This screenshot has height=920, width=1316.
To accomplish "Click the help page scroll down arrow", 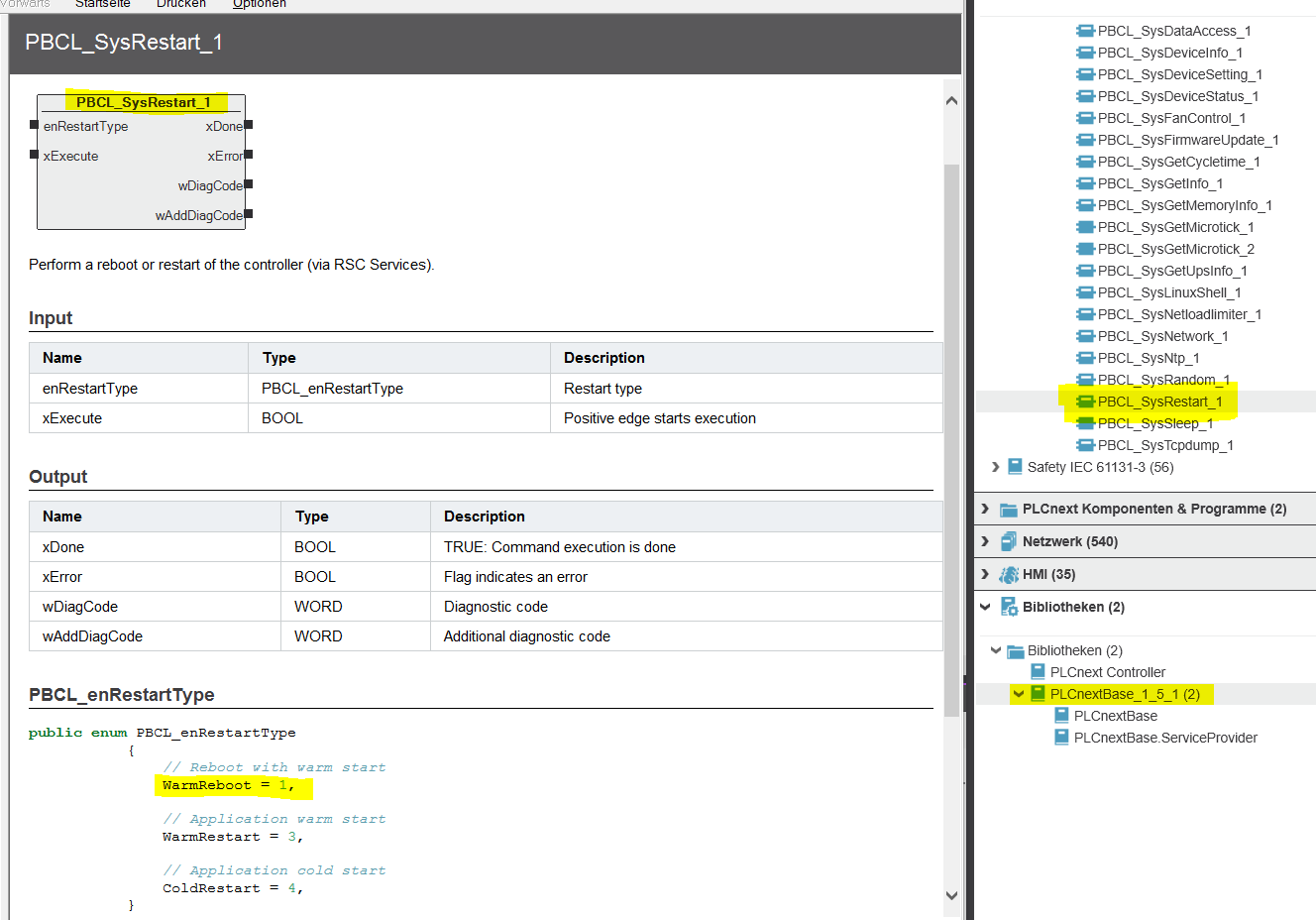I will (951, 895).
